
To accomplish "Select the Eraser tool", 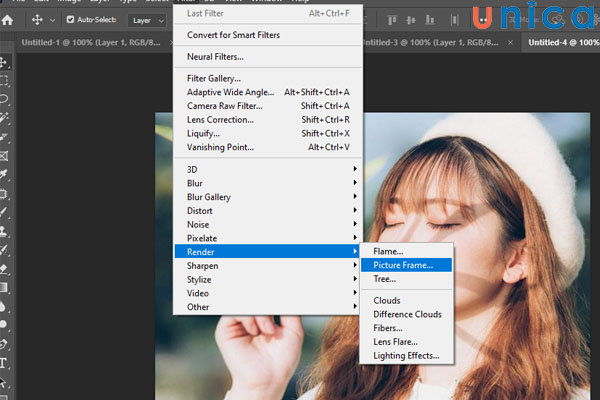I will 5,268.
